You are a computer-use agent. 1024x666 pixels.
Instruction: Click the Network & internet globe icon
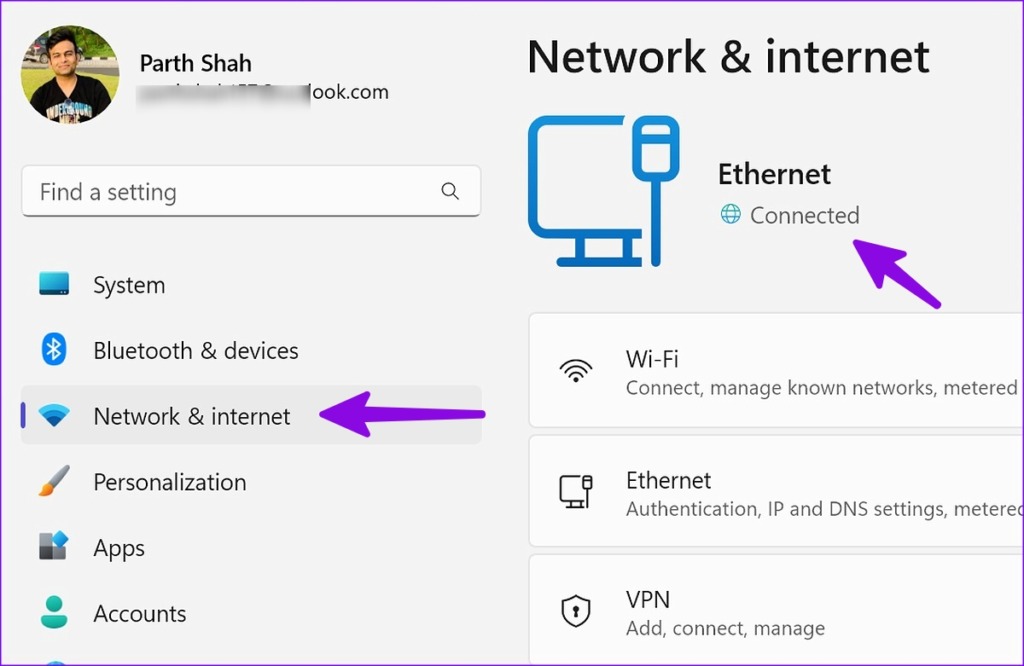tap(52, 416)
